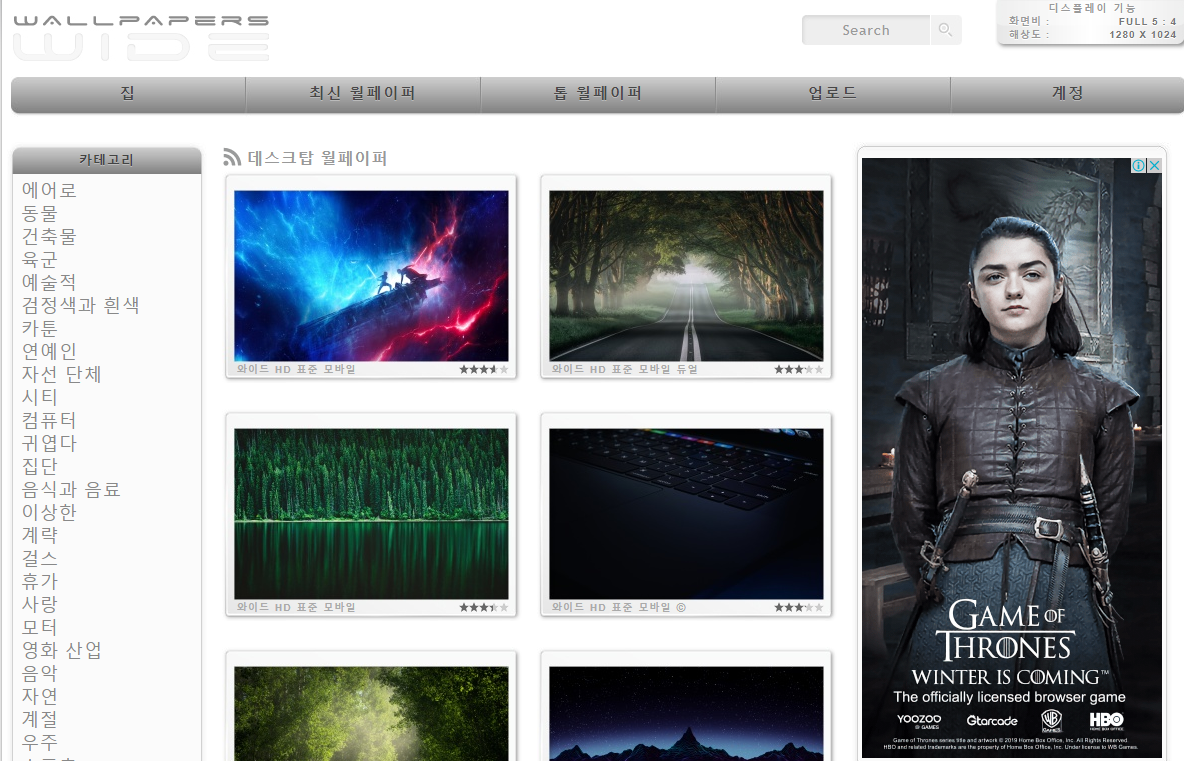Open the RSS feed icon beside 데스크탑 월페이퍼

pos(232,157)
